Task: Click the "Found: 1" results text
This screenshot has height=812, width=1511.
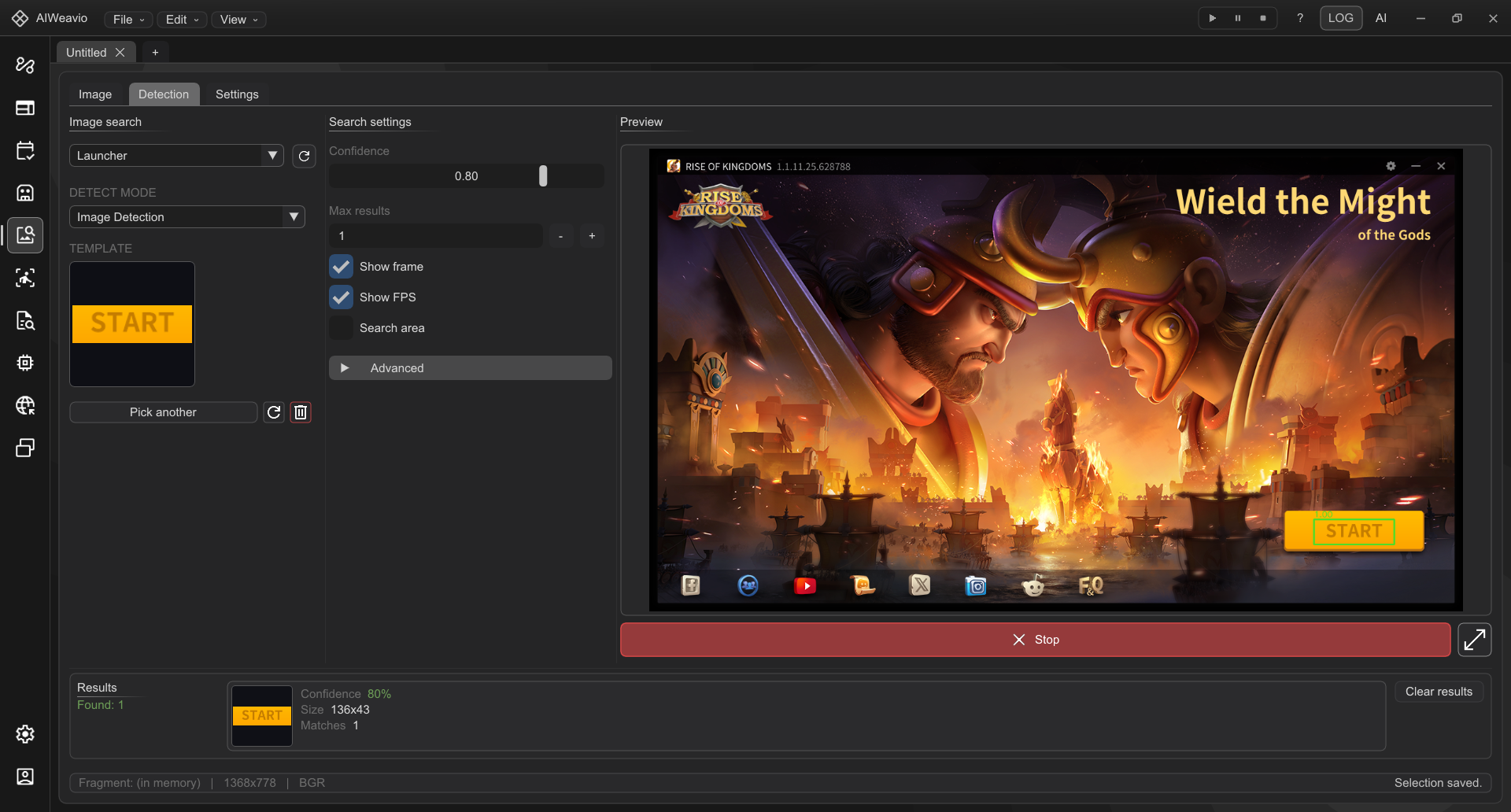Action: pyautogui.click(x=101, y=705)
